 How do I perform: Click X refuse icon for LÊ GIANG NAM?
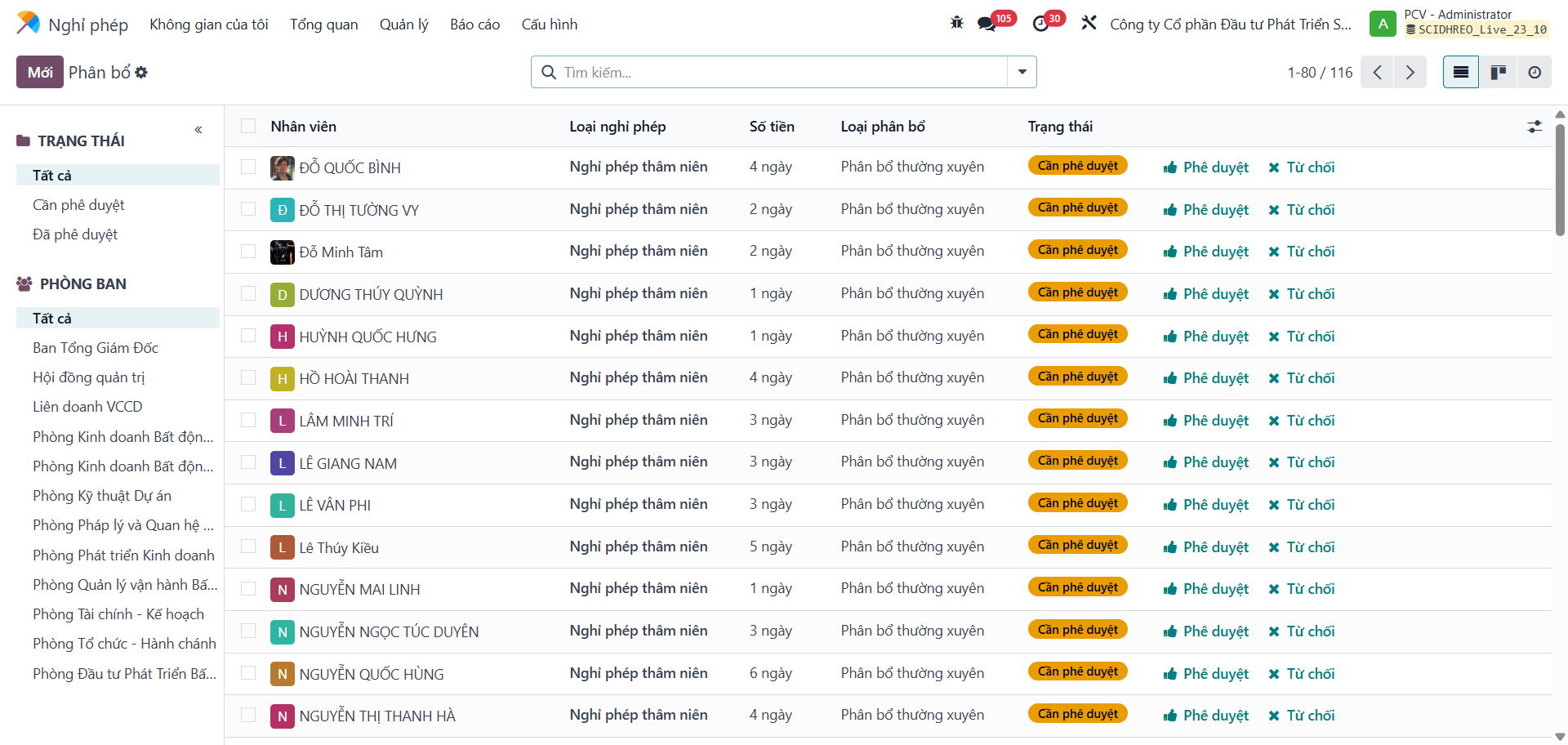(x=1274, y=462)
